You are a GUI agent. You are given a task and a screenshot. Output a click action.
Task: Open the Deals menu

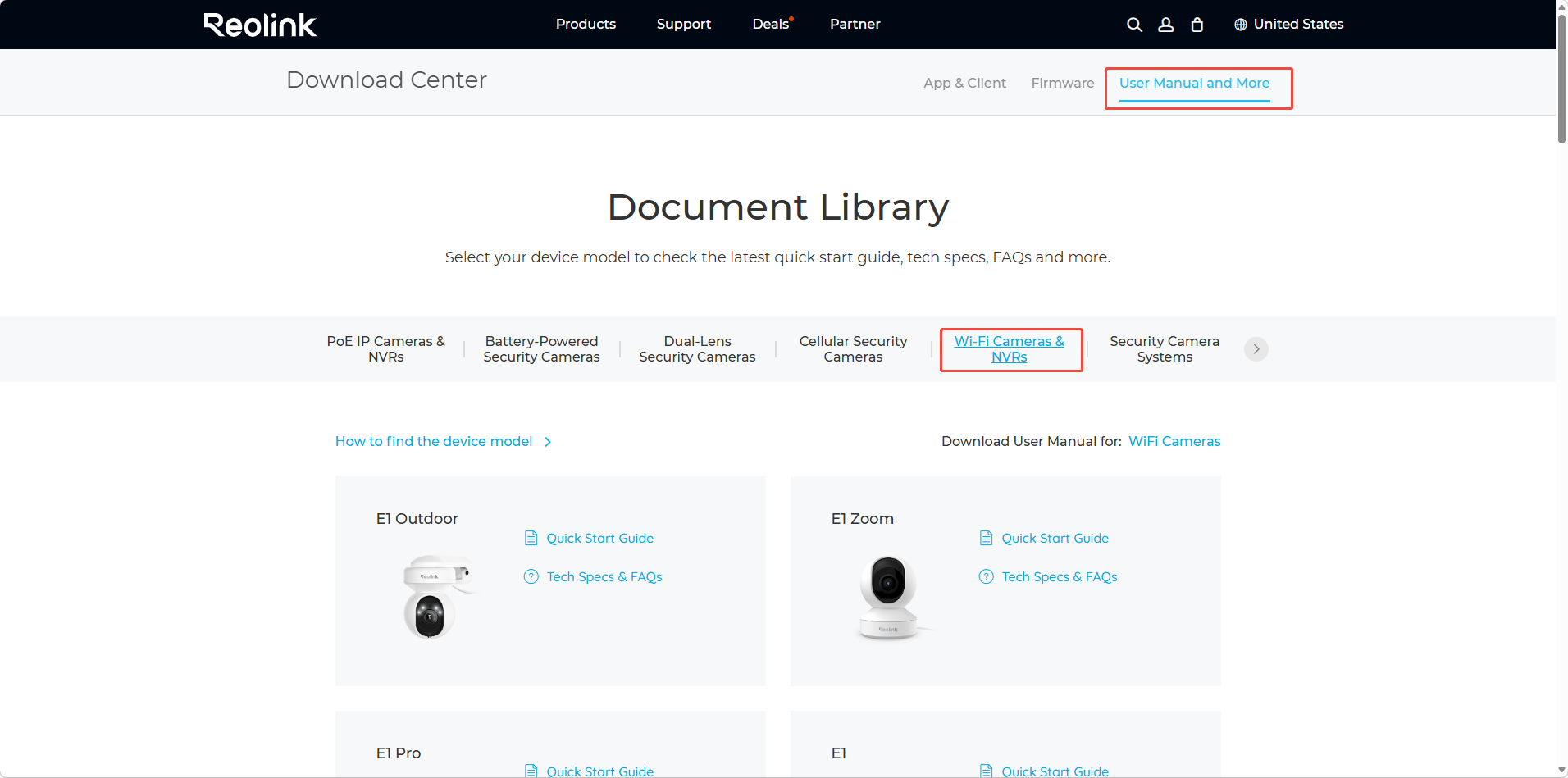click(772, 24)
